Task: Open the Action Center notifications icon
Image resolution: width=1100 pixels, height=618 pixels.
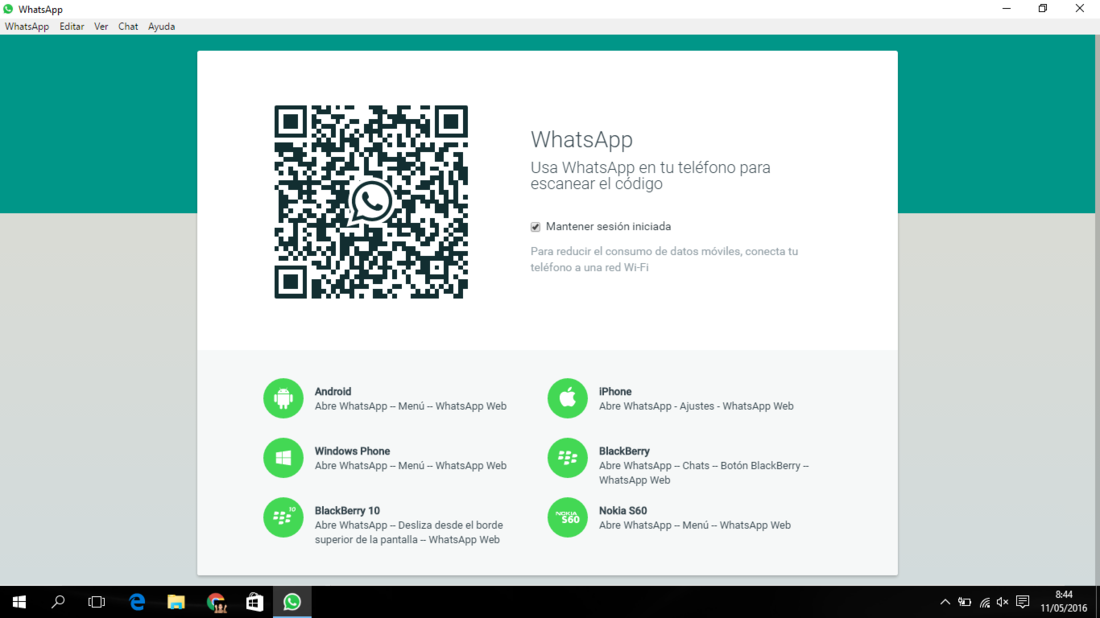Action: (1023, 602)
